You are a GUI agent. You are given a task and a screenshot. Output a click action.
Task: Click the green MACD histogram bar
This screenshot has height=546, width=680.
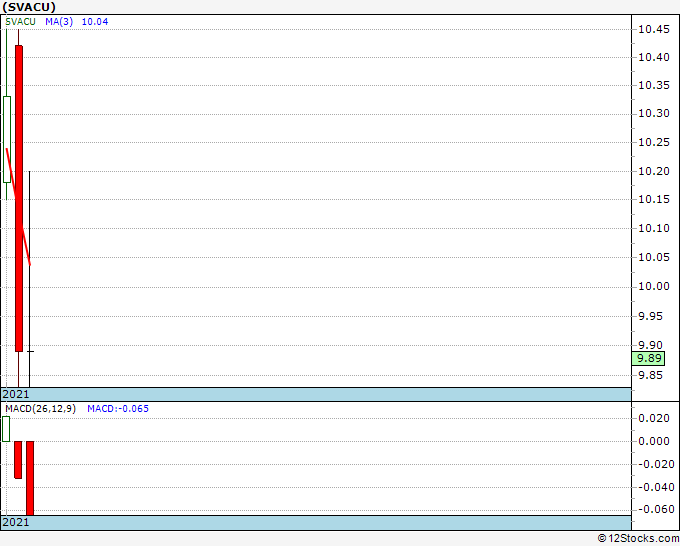click(x=6, y=429)
